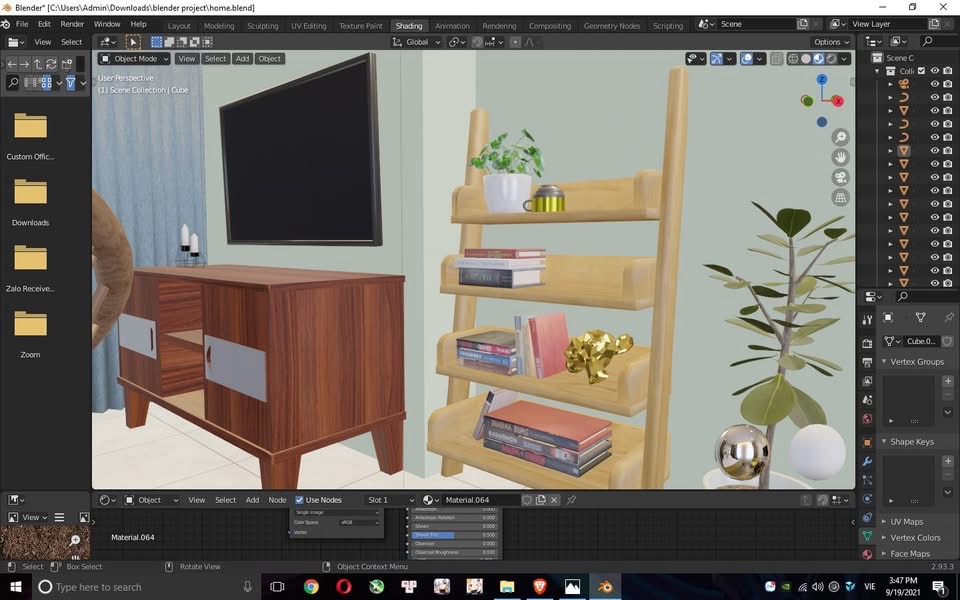This screenshot has height=600, width=960.
Task: Switch to the Texture Paint workspace tab
Action: 360,26
